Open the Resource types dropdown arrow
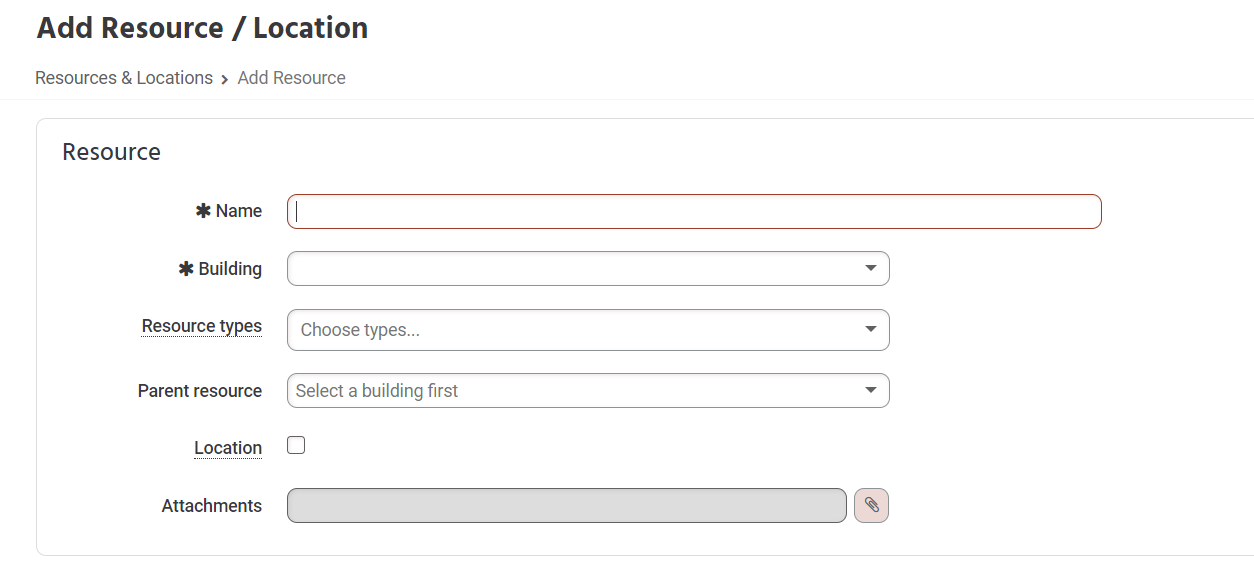The height and width of the screenshot is (580, 1254). tap(871, 329)
